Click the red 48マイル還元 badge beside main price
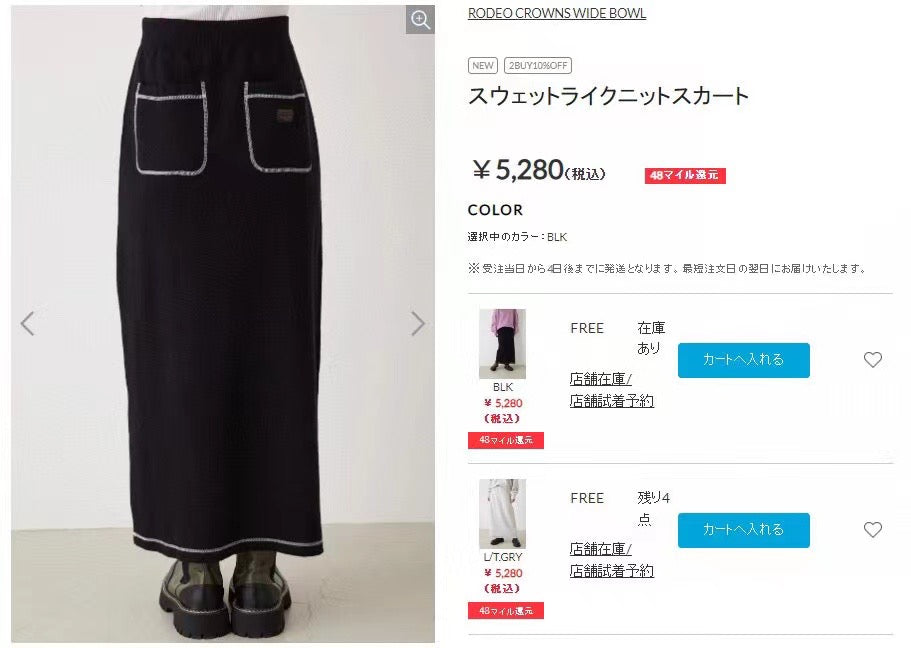The width and height of the screenshot is (911, 648). [685, 176]
